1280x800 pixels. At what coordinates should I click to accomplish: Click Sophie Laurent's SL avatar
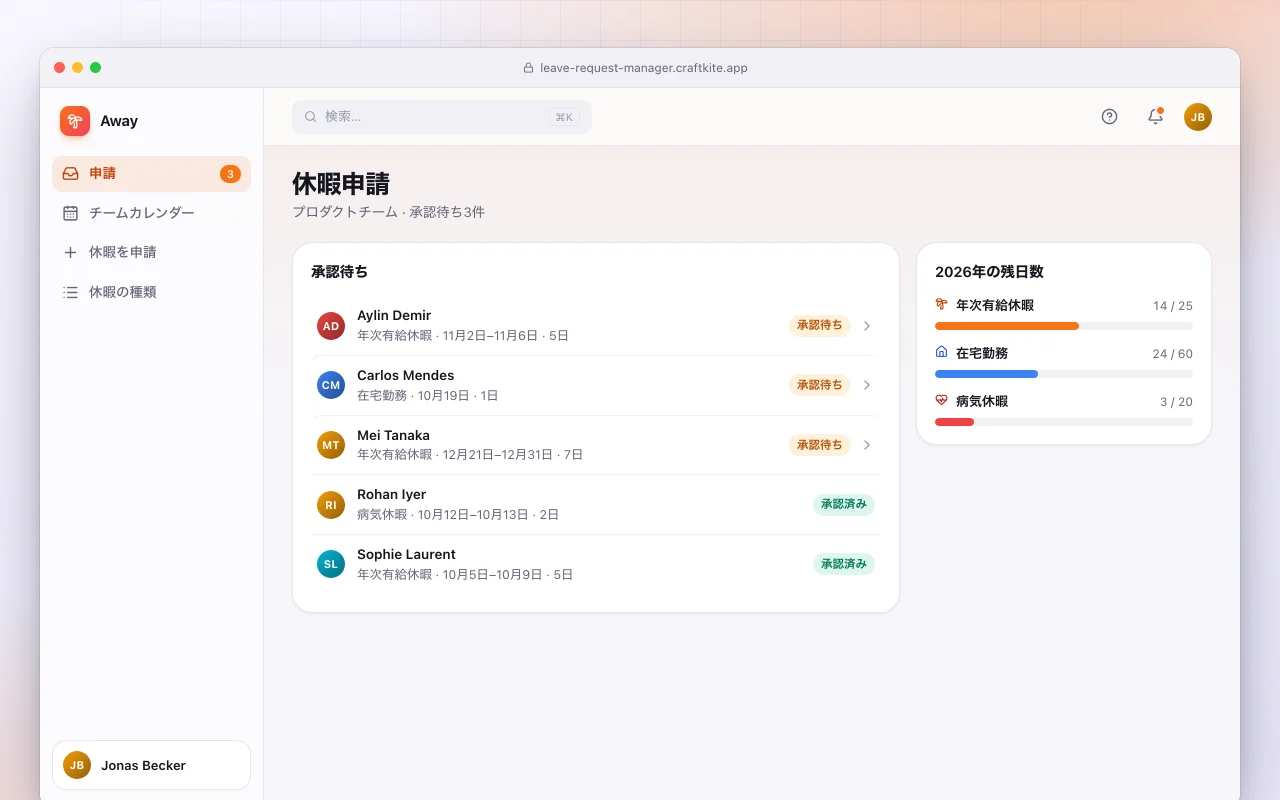(x=331, y=564)
